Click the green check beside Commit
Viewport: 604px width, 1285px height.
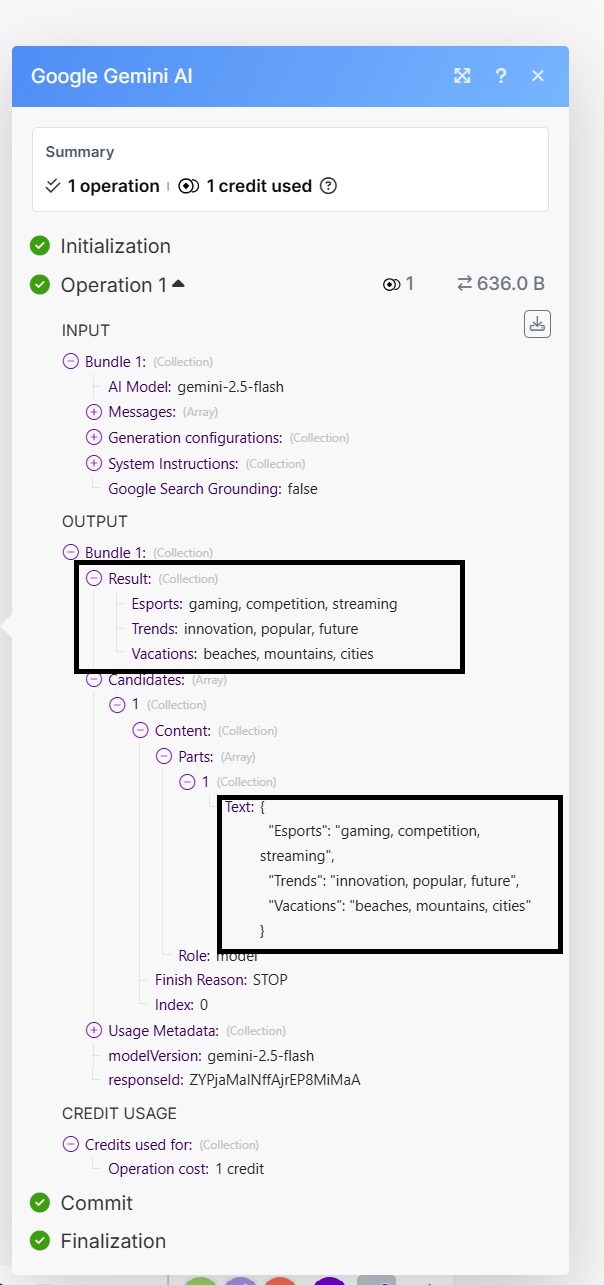click(x=40, y=1203)
